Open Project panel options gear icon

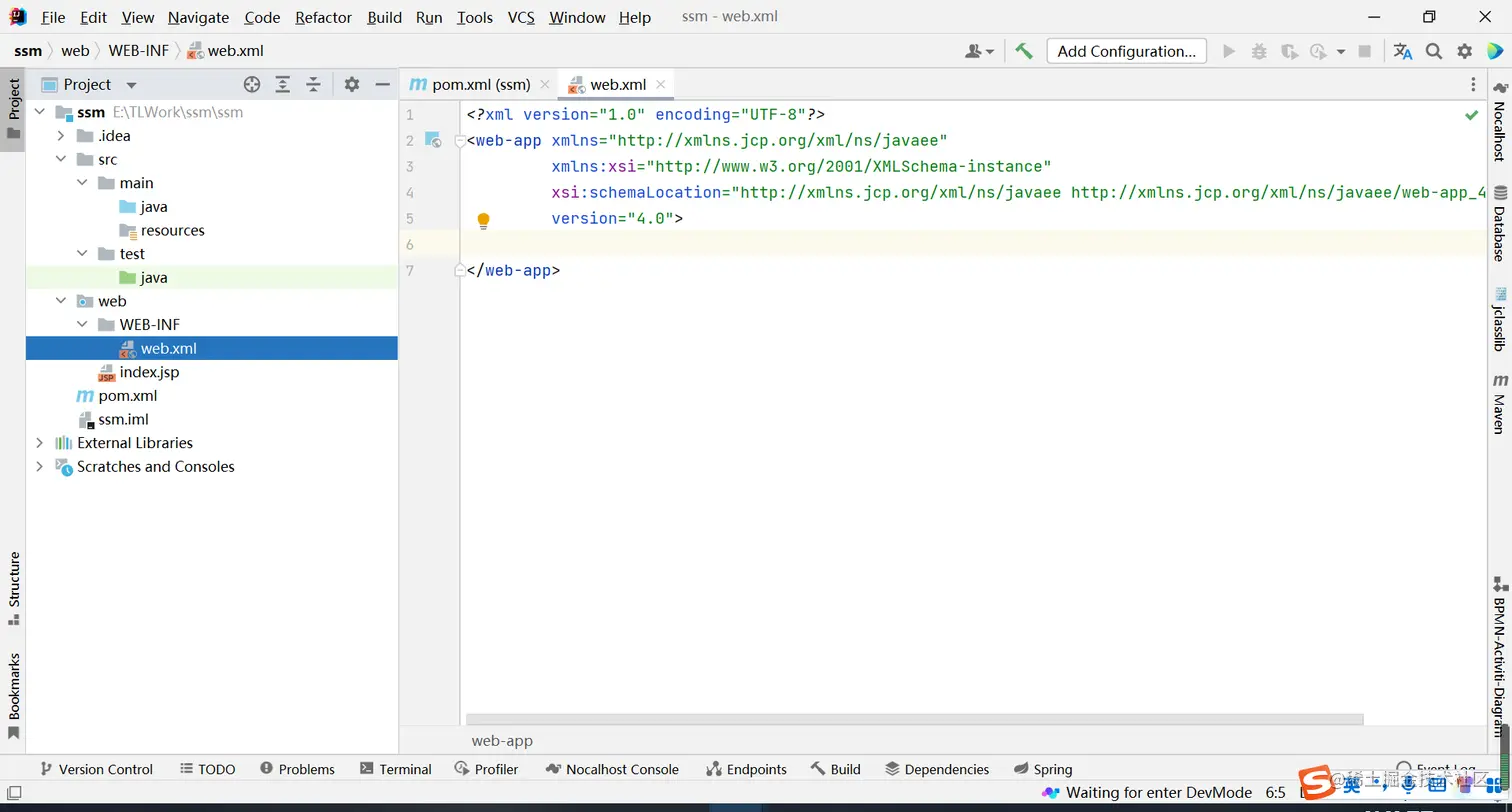(352, 85)
